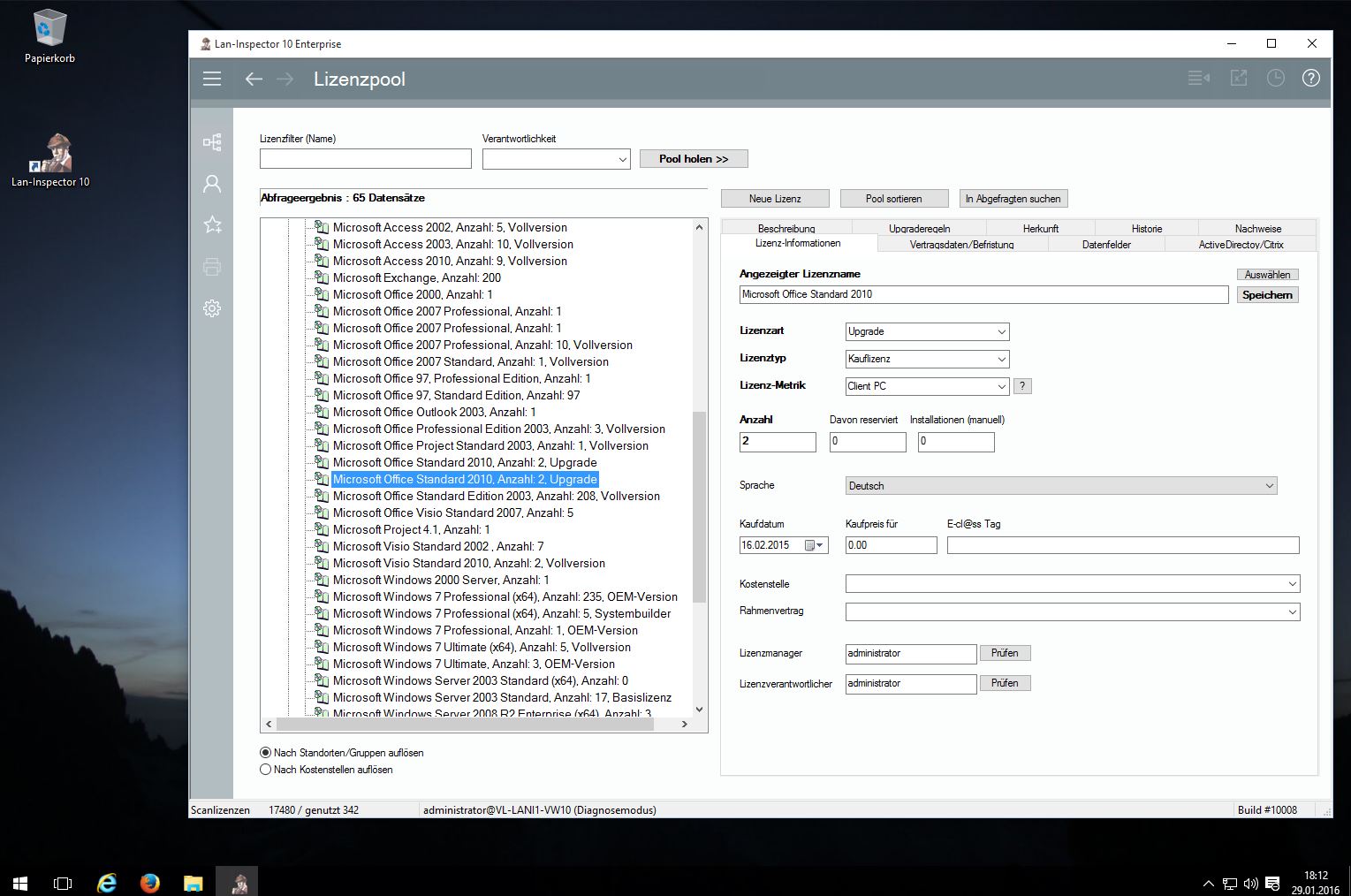Image resolution: width=1351 pixels, height=896 pixels.
Task: Click the Pool holen button
Action: (694, 159)
